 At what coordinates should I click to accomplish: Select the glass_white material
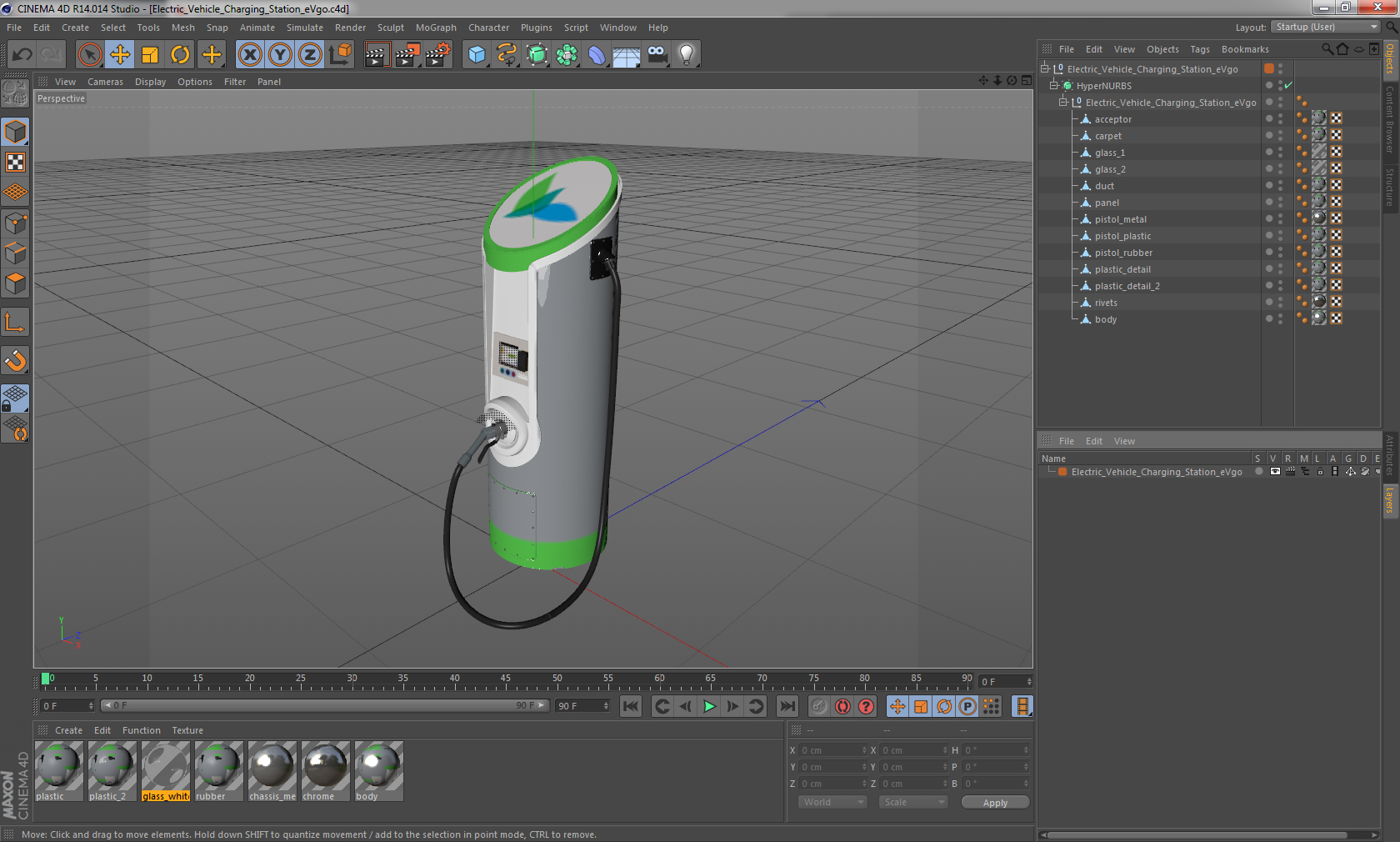165,772
